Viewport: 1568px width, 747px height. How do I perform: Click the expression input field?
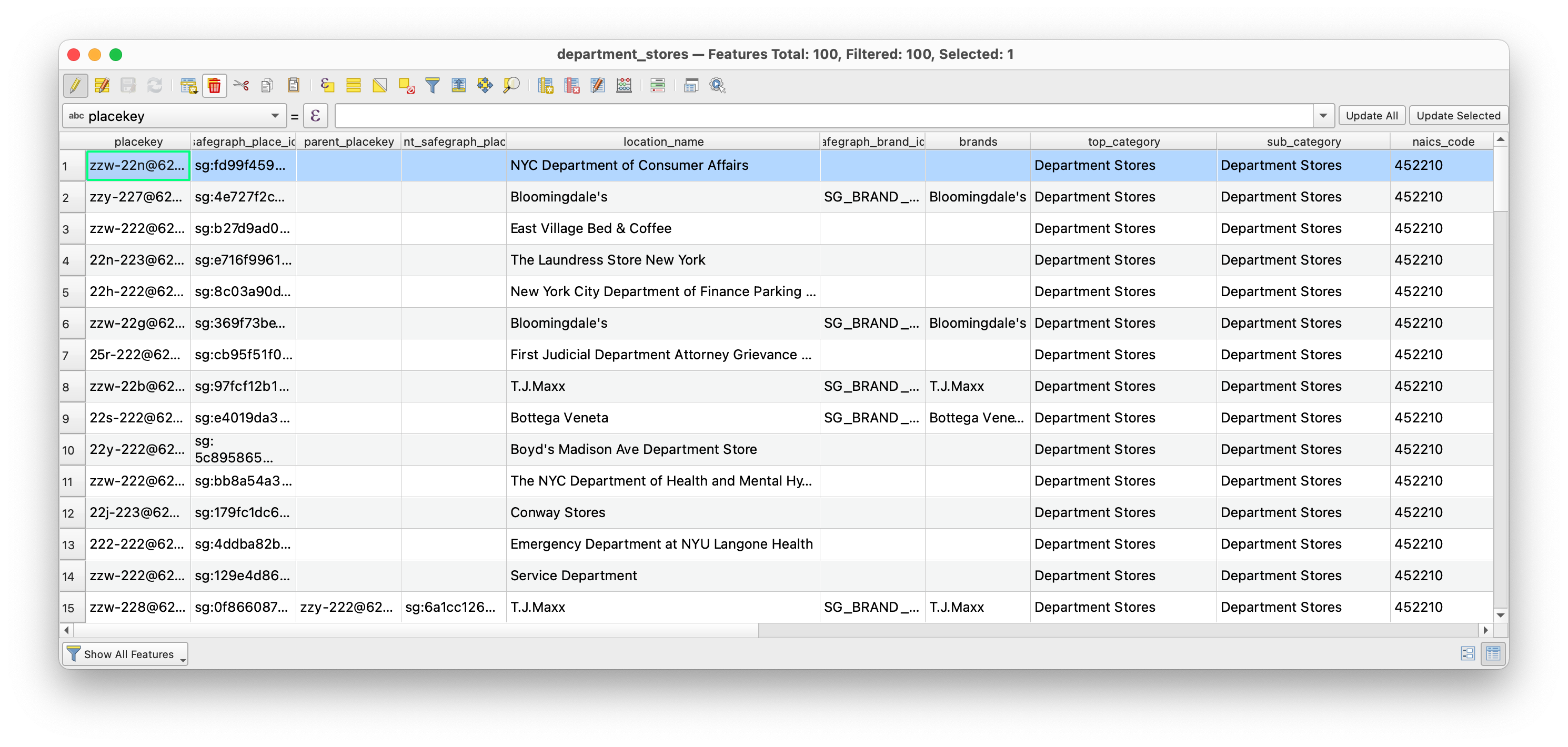[x=822, y=116]
